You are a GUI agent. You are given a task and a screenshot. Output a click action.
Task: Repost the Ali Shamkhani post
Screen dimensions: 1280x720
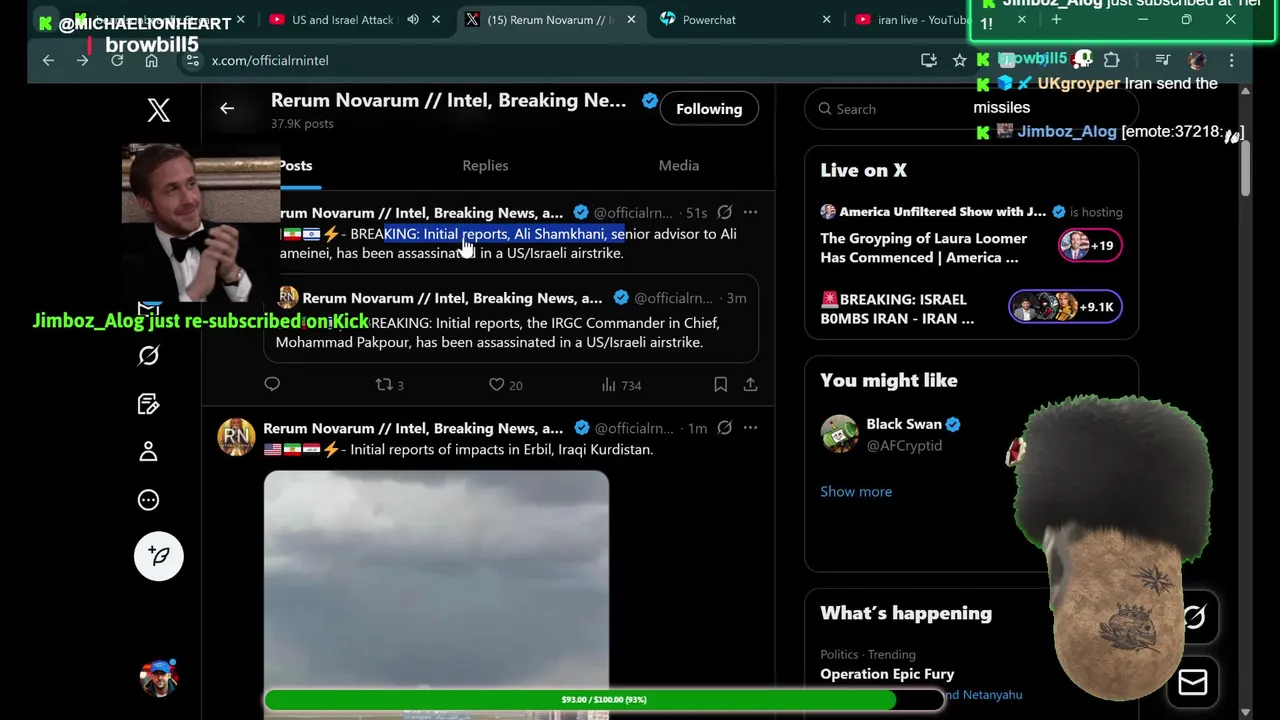pos(389,385)
